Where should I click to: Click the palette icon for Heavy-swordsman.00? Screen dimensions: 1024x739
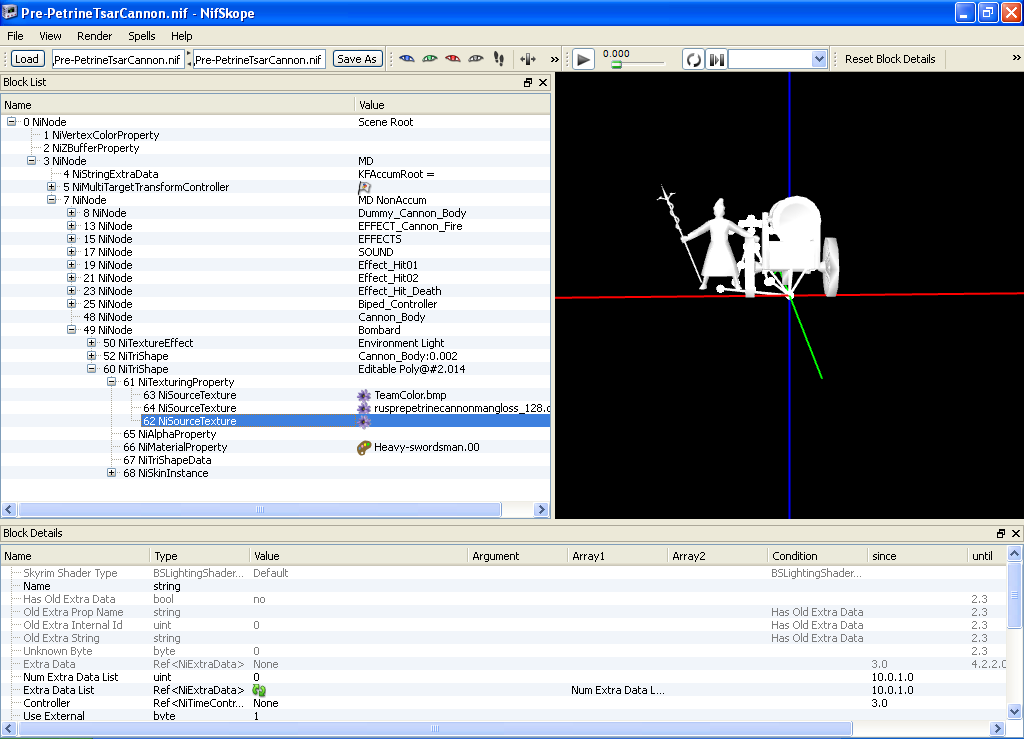click(364, 448)
